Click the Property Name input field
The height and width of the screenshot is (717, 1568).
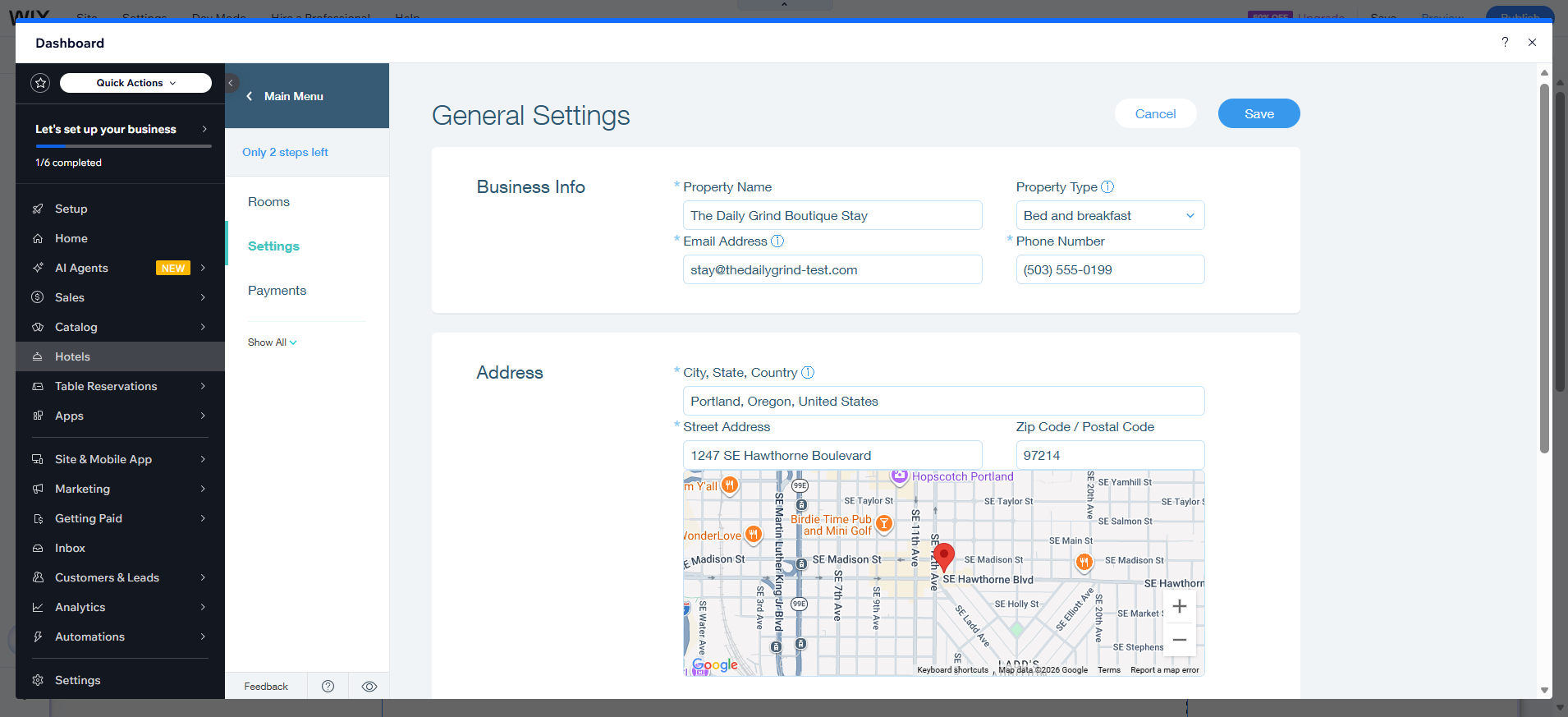(x=832, y=215)
